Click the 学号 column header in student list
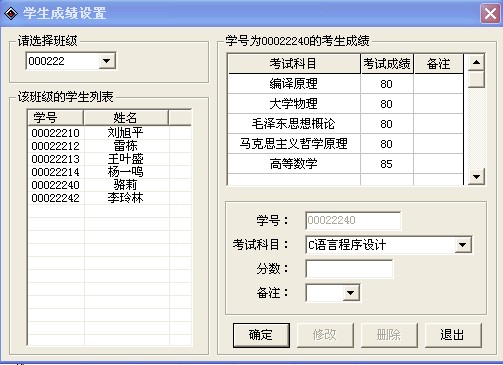 [x=55, y=118]
